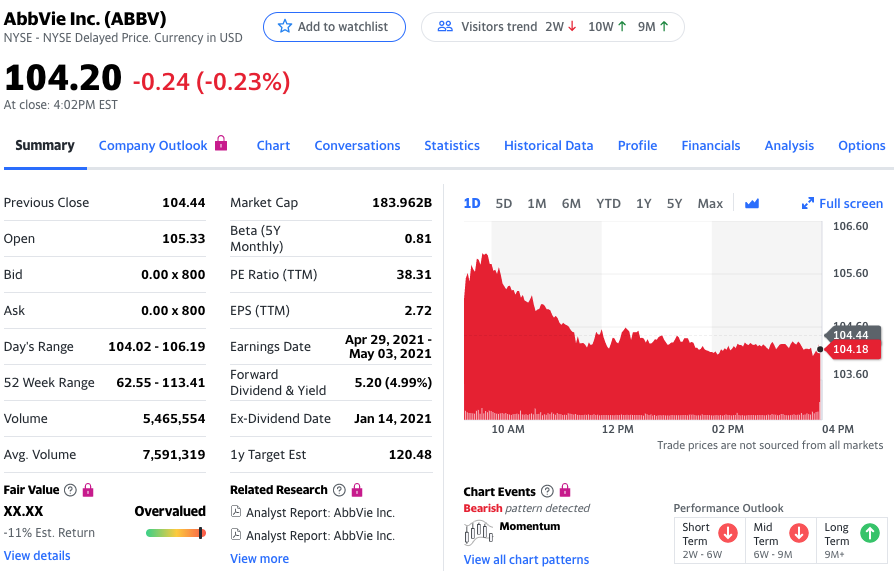Click the PE Ratio (TTM) value 38.31
Viewport: 894px width, 571px height.
point(414,274)
